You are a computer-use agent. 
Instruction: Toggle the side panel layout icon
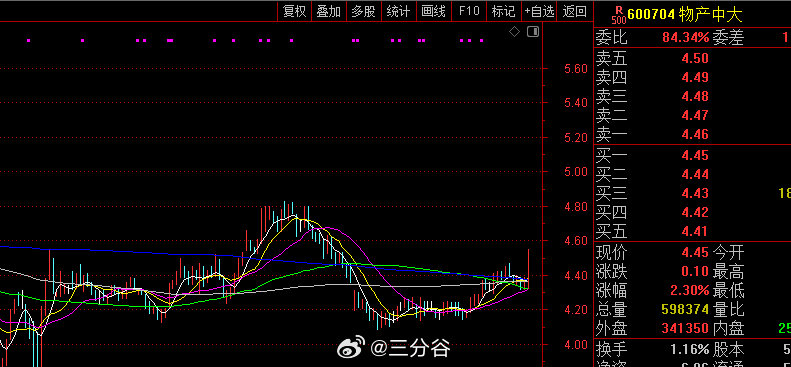tap(533, 32)
